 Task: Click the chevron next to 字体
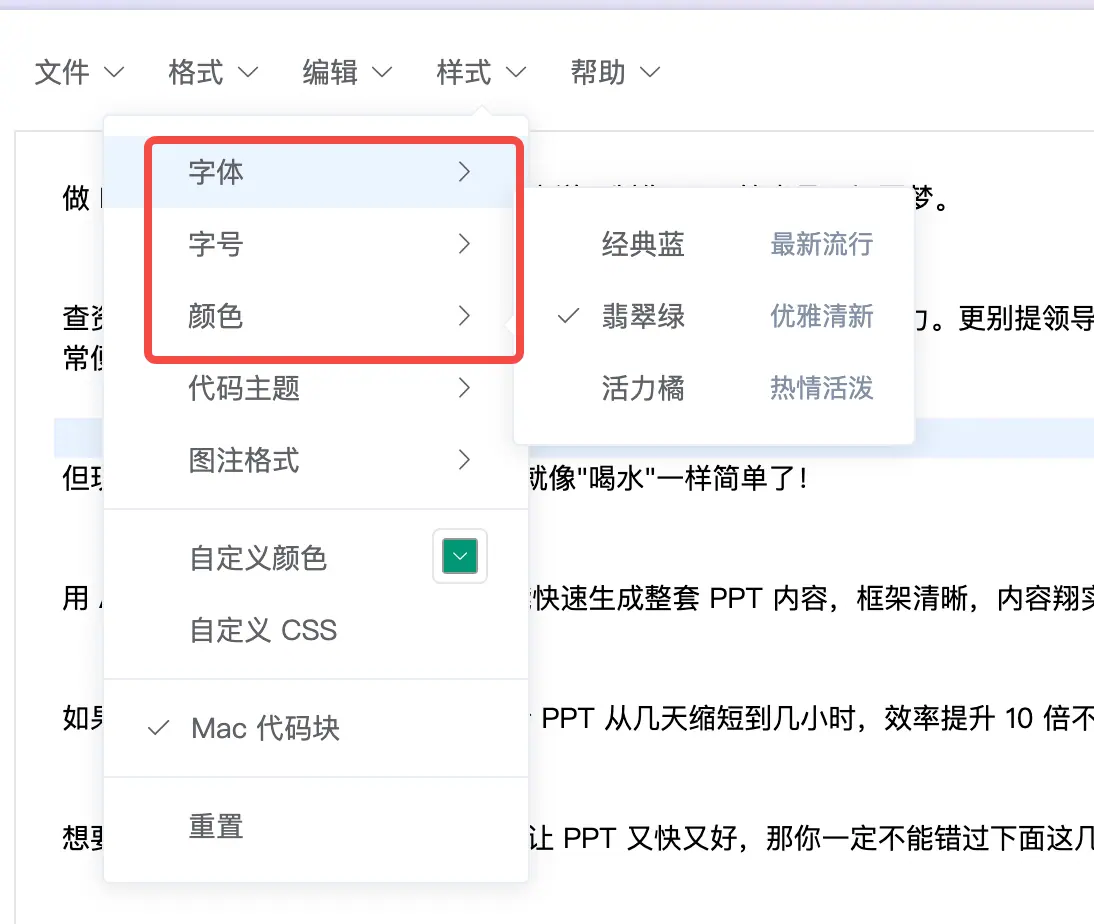click(464, 172)
